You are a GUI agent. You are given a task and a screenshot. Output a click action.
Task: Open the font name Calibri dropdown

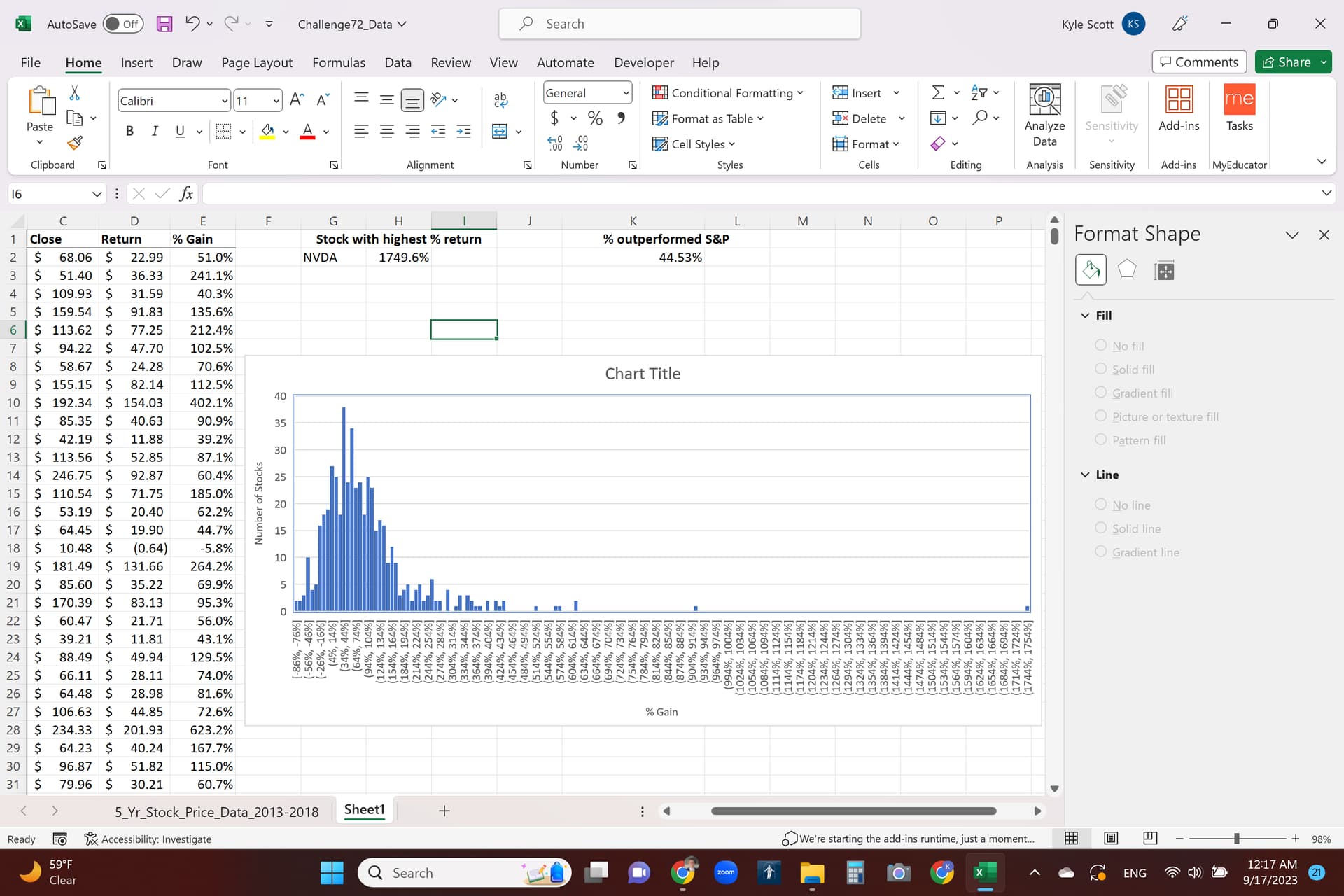click(x=224, y=101)
